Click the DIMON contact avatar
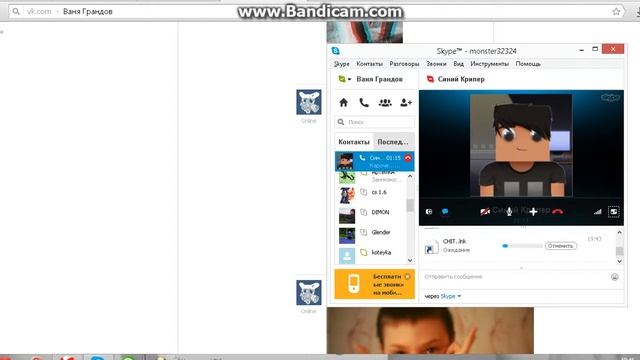The width and height of the screenshot is (640, 360). 347,216
